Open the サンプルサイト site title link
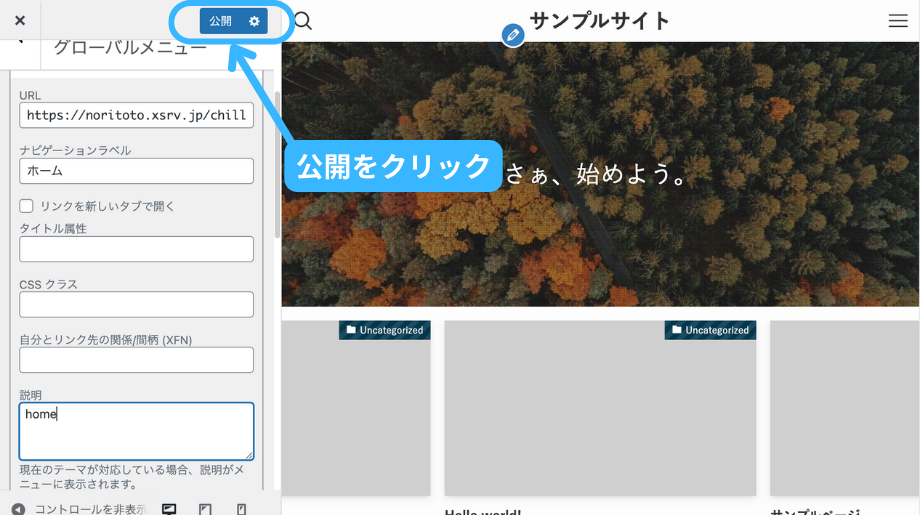Image resolution: width=920 pixels, height=515 pixels. pyautogui.click(x=599, y=21)
